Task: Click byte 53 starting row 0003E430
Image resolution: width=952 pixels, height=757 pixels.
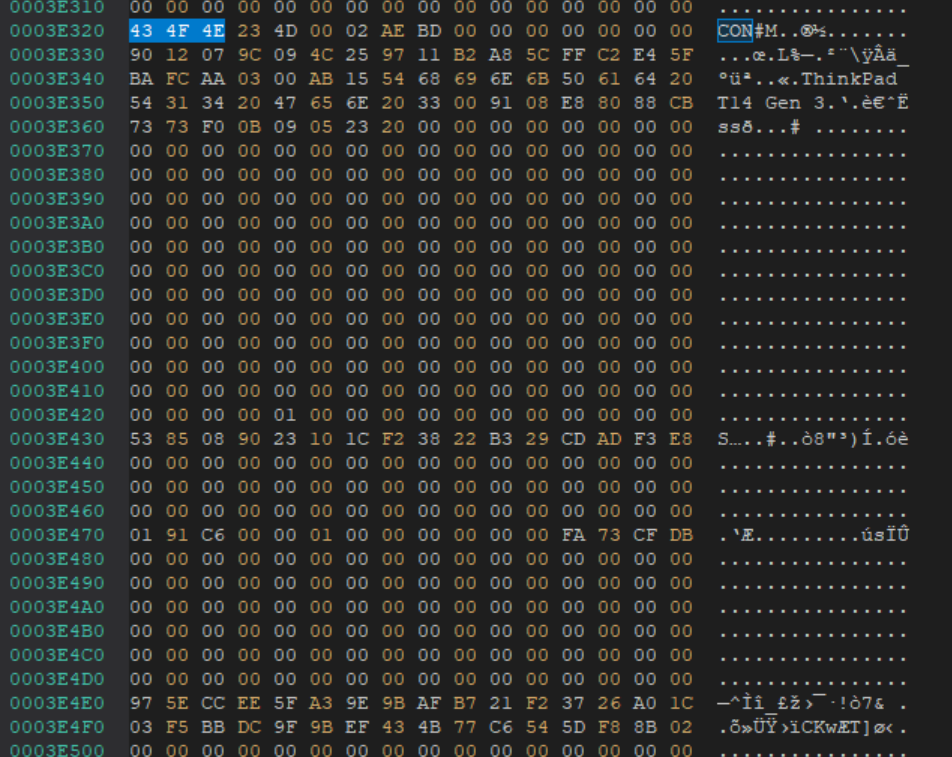Action: click(x=141, y=439)
